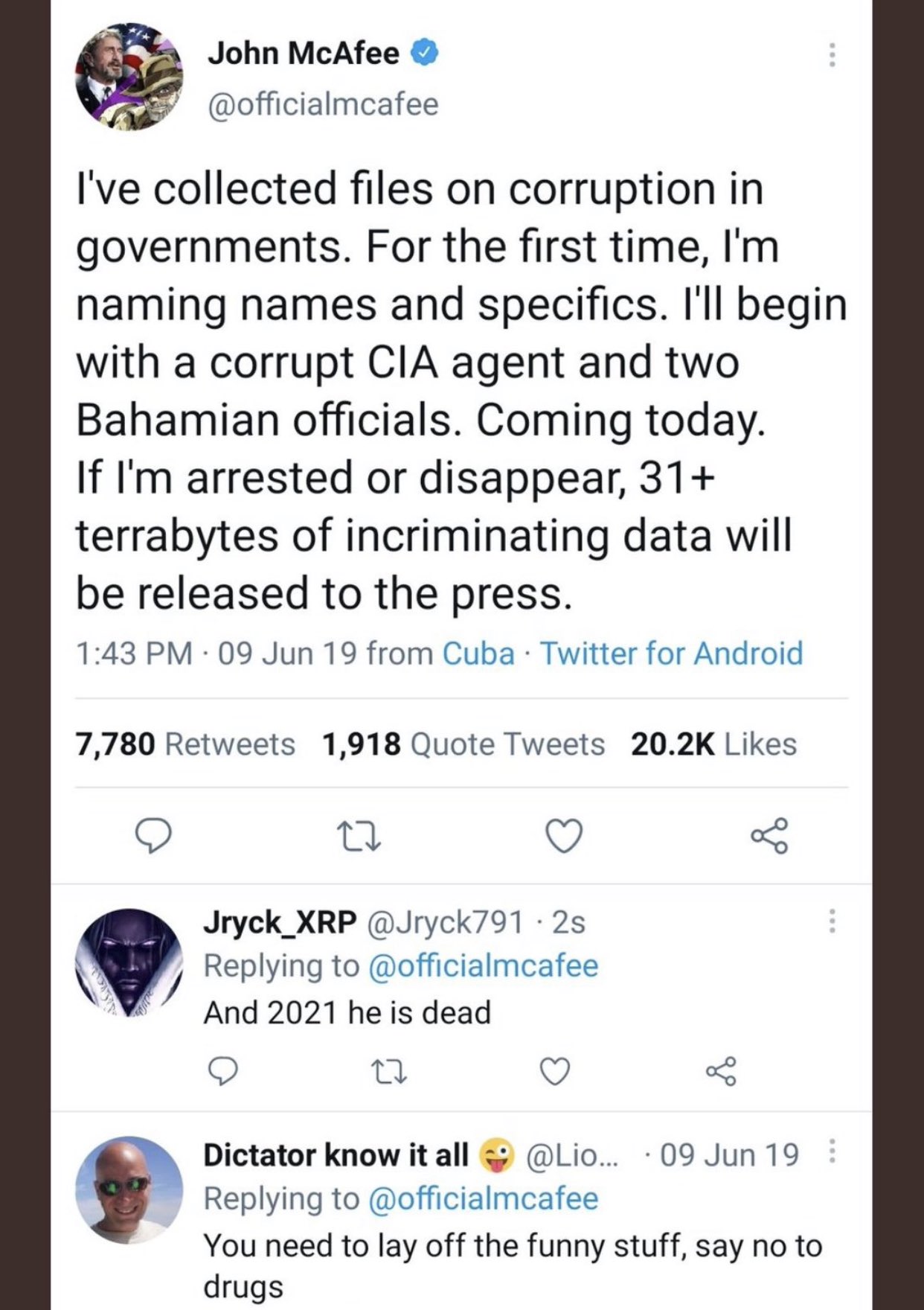This screenshot has width=924, height=1310.
Task: Open Jryck_XRP's profile avatar
Action: click(x=129, y=962)
